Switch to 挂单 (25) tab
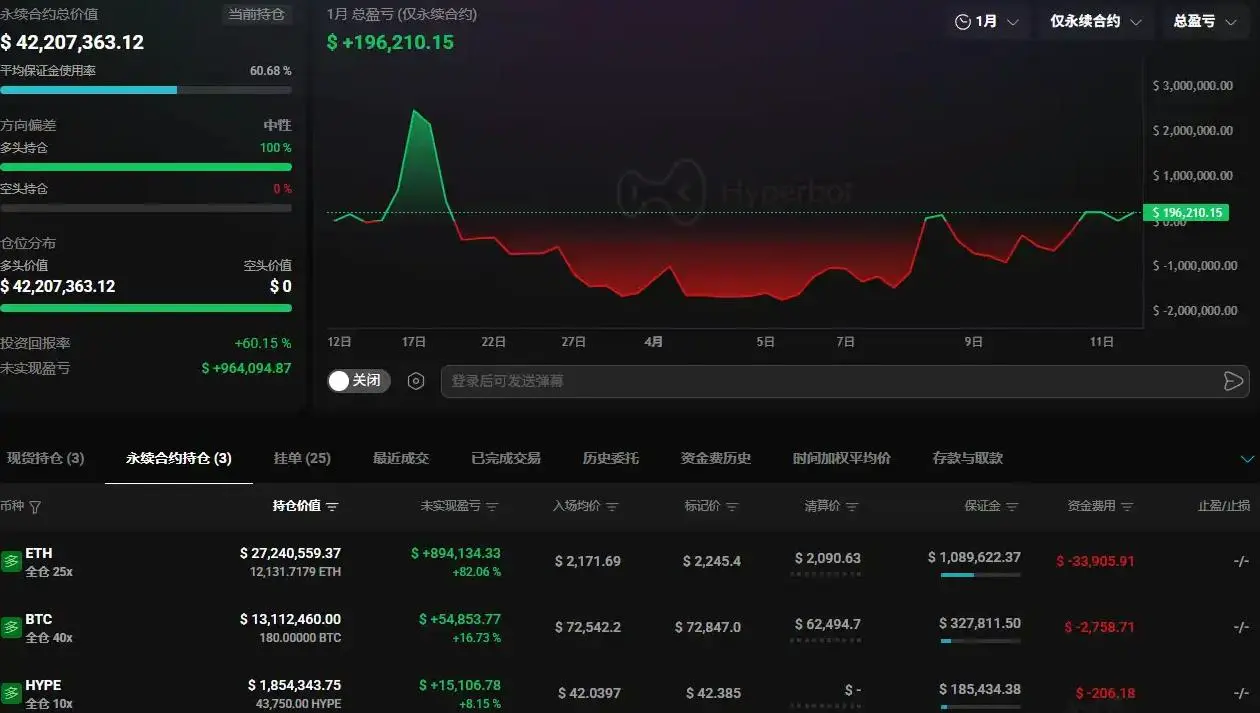This screenshot has width=1260, height=713. click(x=302, y=458)
